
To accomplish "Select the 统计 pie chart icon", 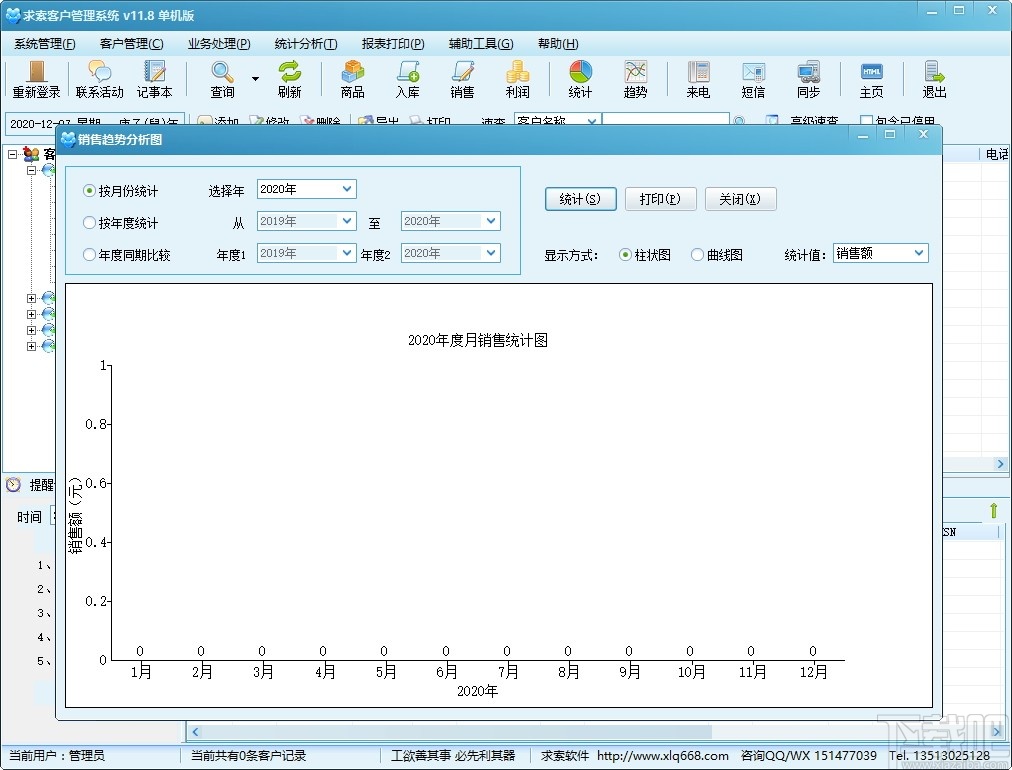I will (x=580, y=80).
